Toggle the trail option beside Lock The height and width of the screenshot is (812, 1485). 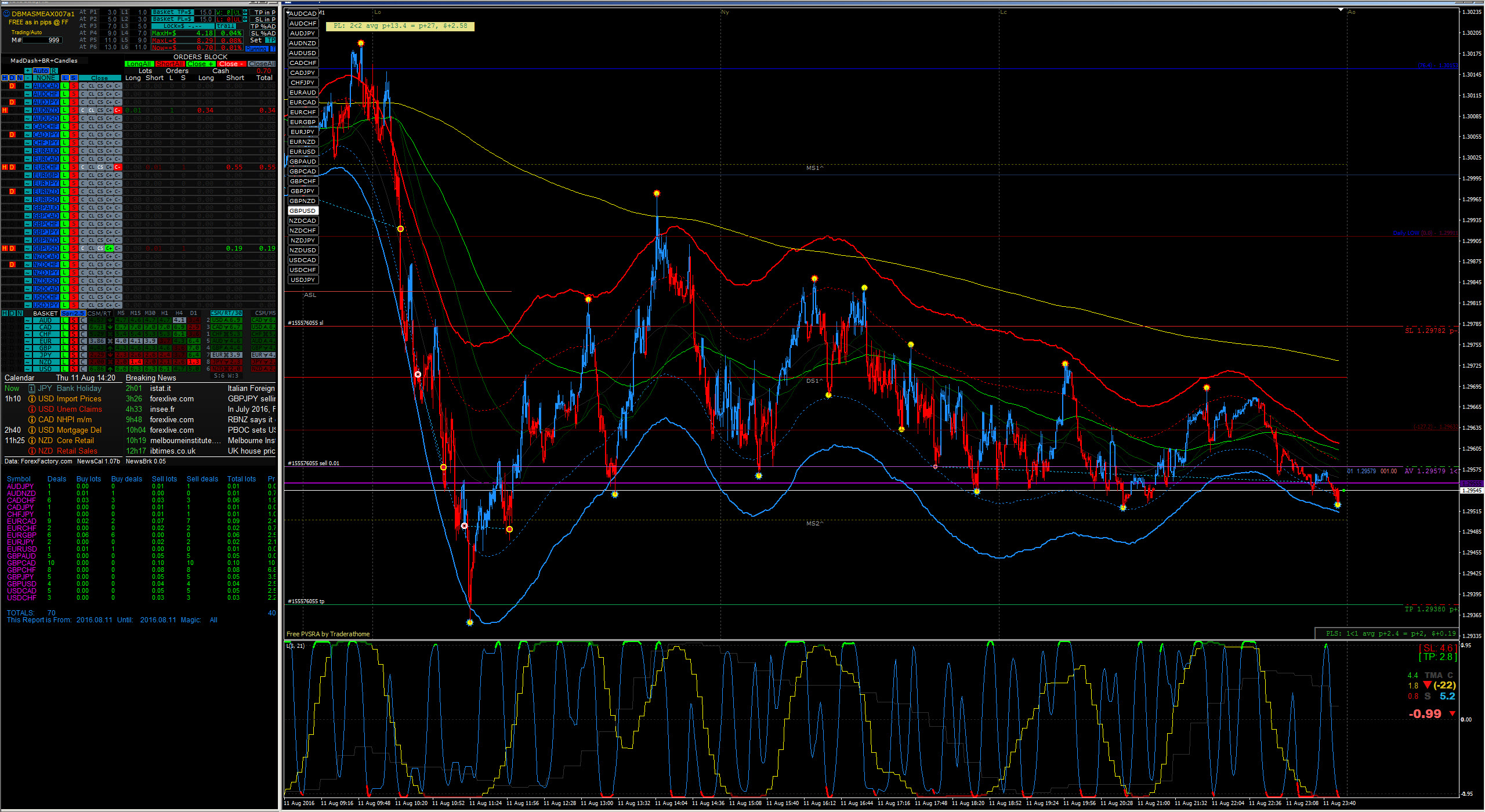tap(226, 26)
